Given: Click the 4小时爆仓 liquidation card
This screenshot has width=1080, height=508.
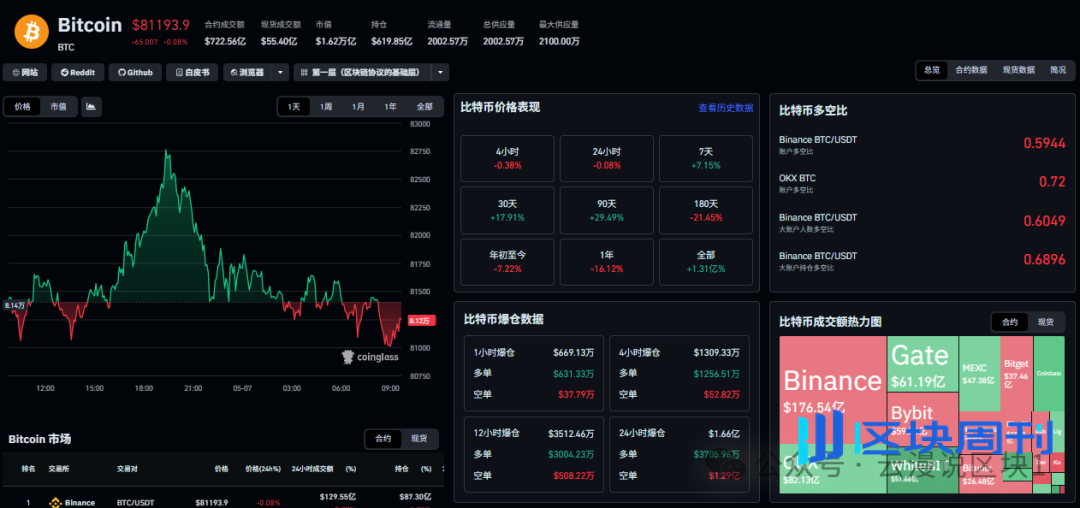Looking at the screenshot, I should (679, 374).
